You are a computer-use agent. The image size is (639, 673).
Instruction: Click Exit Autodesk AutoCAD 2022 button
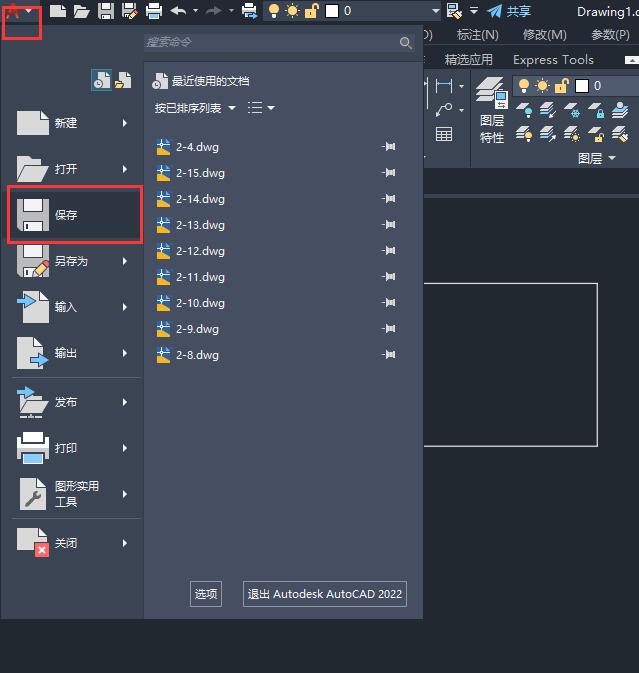coord(325,594)
